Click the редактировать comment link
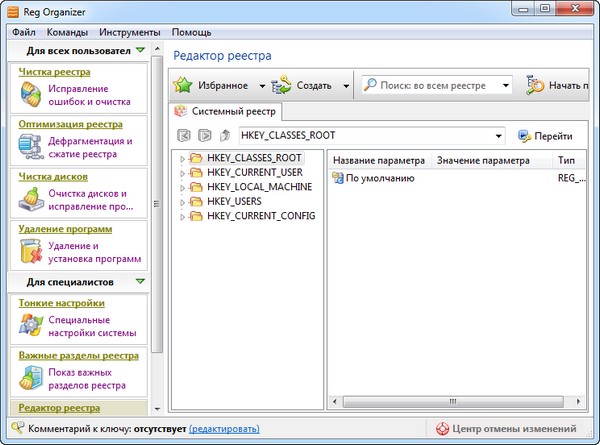Viewport: 600px width, 445px height. pos(224,429)
